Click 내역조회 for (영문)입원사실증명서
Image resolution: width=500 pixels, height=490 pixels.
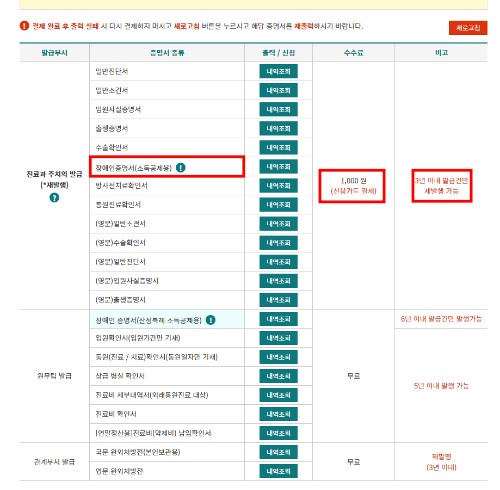[x=278, y=281]
